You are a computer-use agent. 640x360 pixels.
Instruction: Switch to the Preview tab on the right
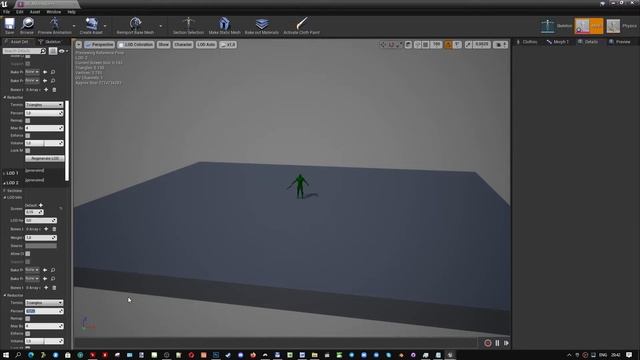tap(620, 42)
